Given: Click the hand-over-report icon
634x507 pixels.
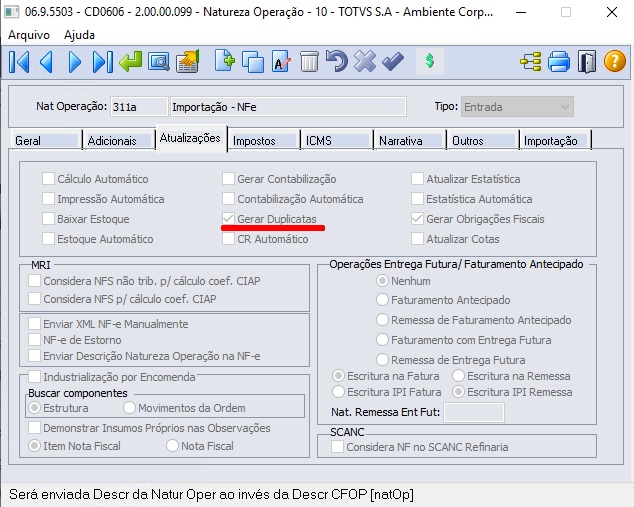Looking at the screenshot, I should pos(188,61).
